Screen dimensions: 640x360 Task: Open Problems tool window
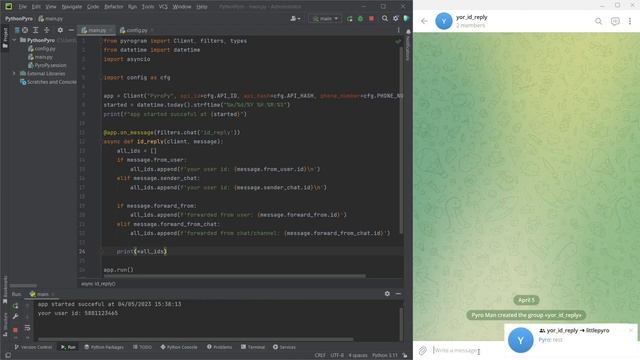[219, 347]
